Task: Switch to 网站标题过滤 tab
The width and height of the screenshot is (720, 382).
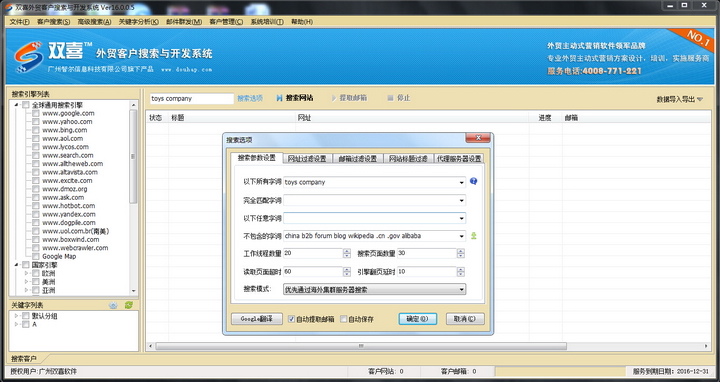Action: point(408,158)
